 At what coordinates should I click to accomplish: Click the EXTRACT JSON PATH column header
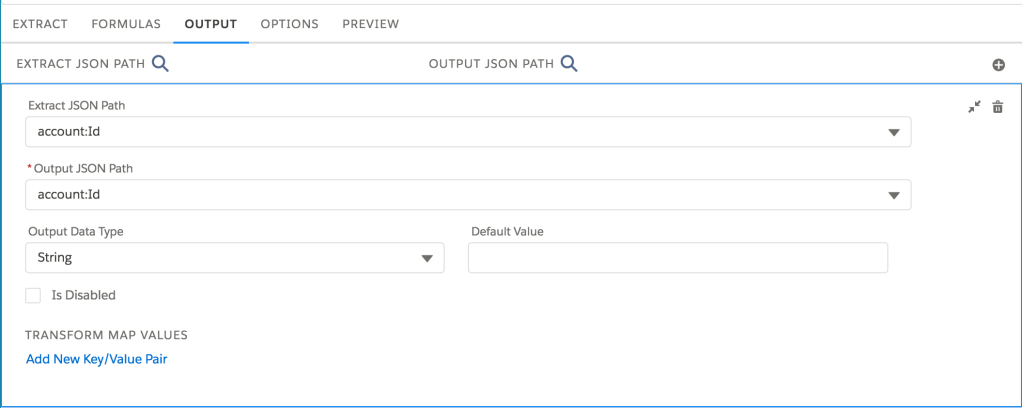(81, 64)
